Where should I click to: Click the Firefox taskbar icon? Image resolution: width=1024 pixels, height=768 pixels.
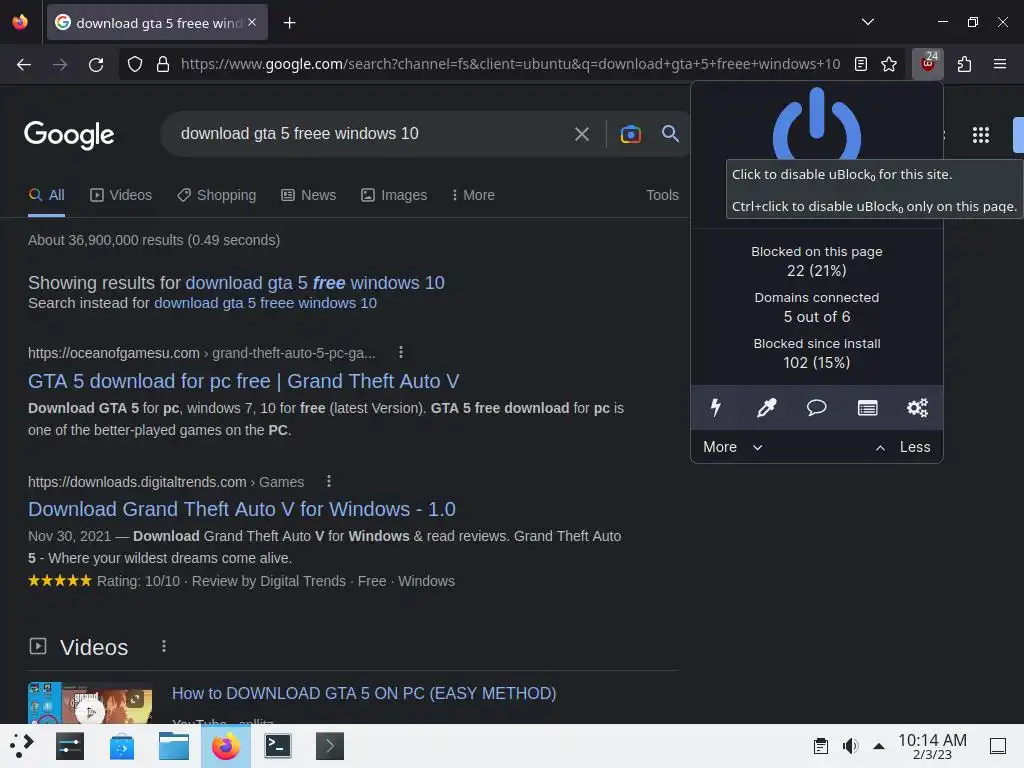tap(225, 746)
